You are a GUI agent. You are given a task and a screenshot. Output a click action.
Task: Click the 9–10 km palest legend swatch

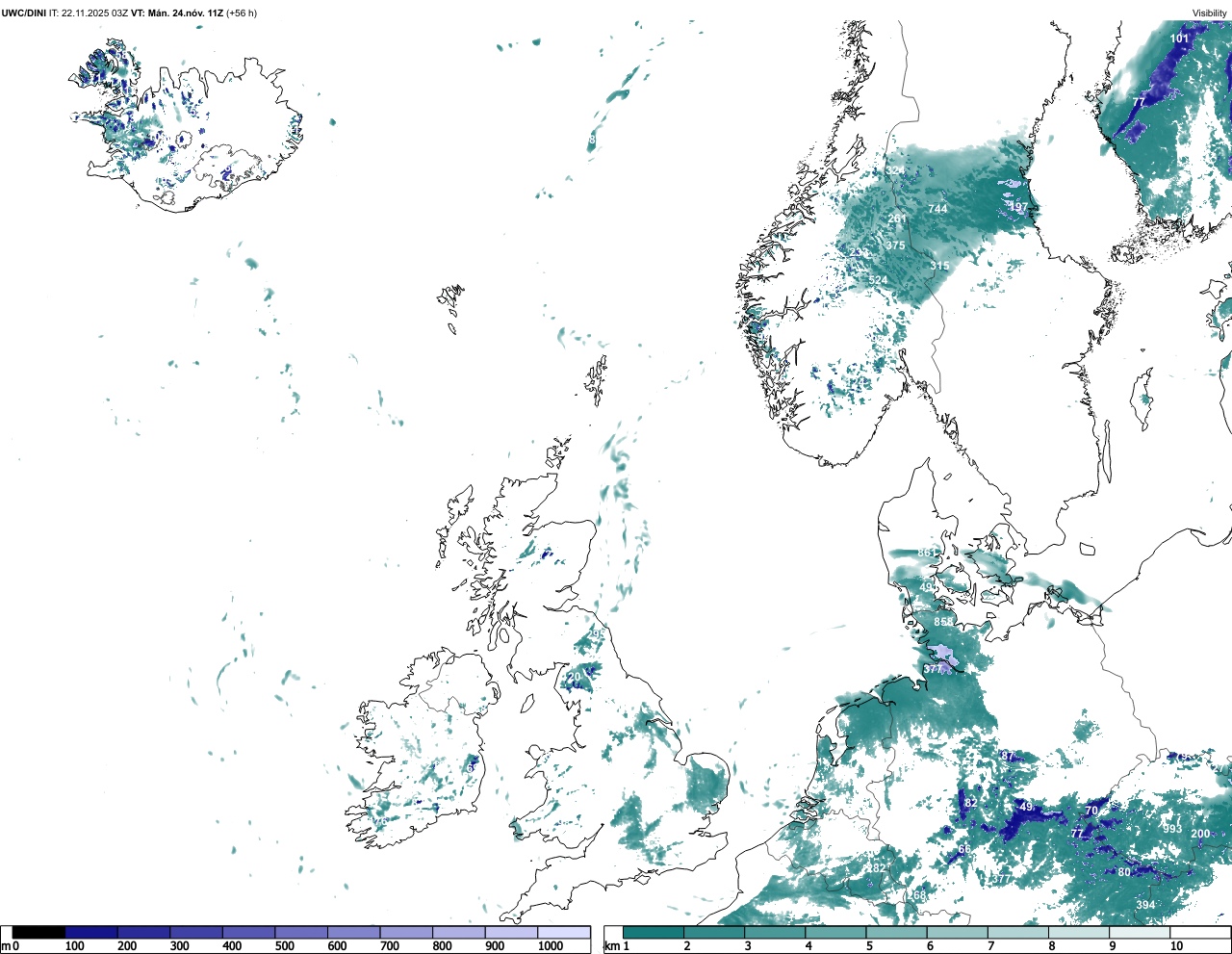point(1140,932)
